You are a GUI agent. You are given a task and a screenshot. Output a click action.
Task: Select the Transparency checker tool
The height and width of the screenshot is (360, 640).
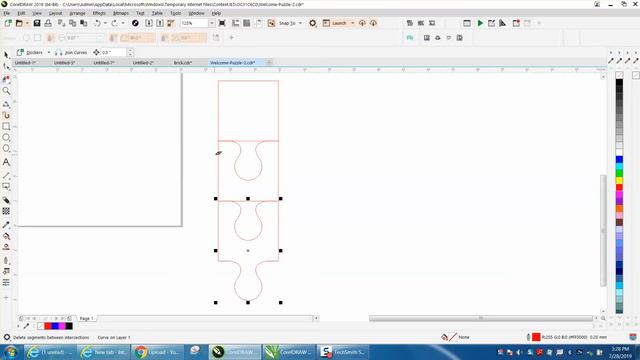coord(6,211)
